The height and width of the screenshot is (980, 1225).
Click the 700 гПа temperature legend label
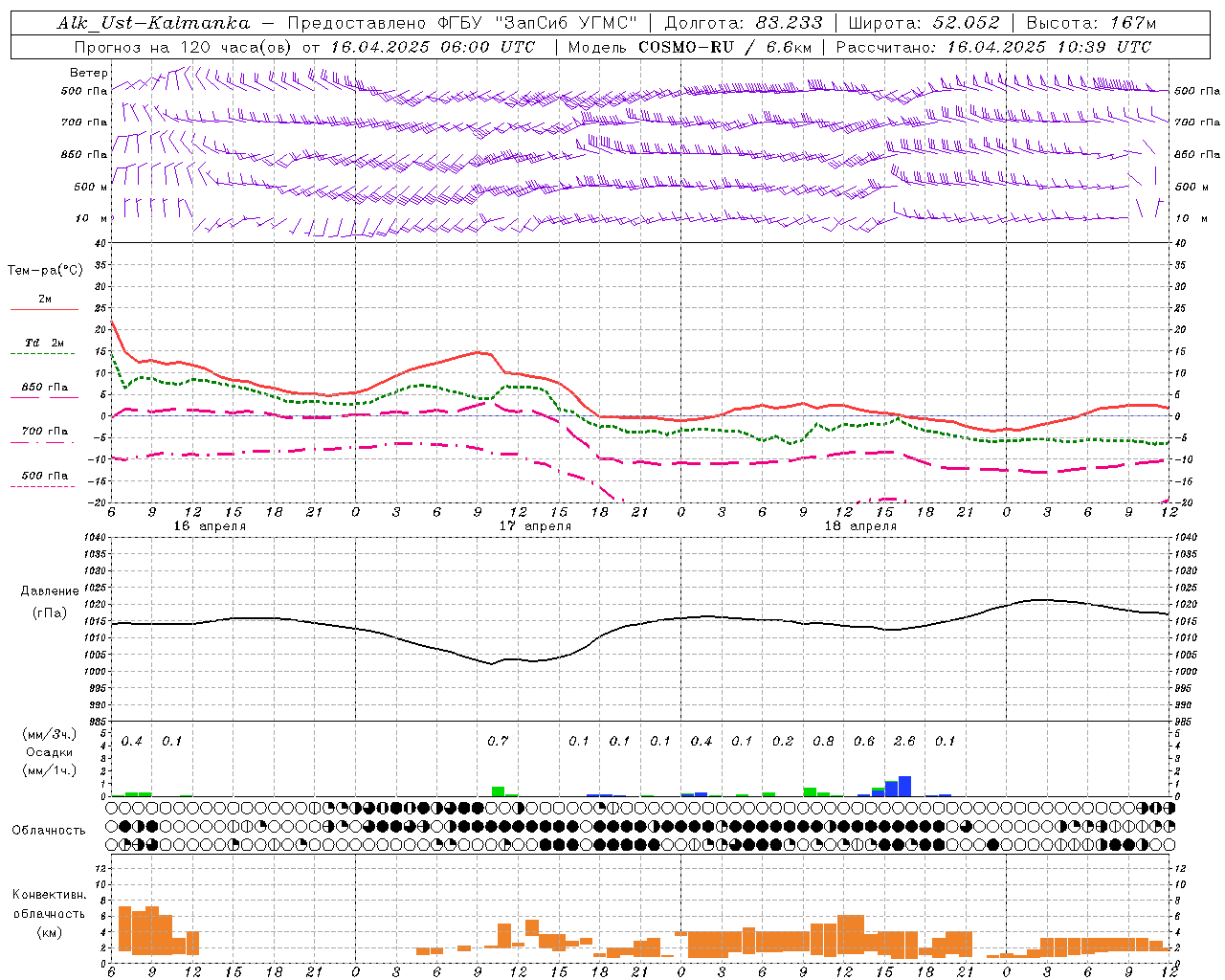point(44,432)
